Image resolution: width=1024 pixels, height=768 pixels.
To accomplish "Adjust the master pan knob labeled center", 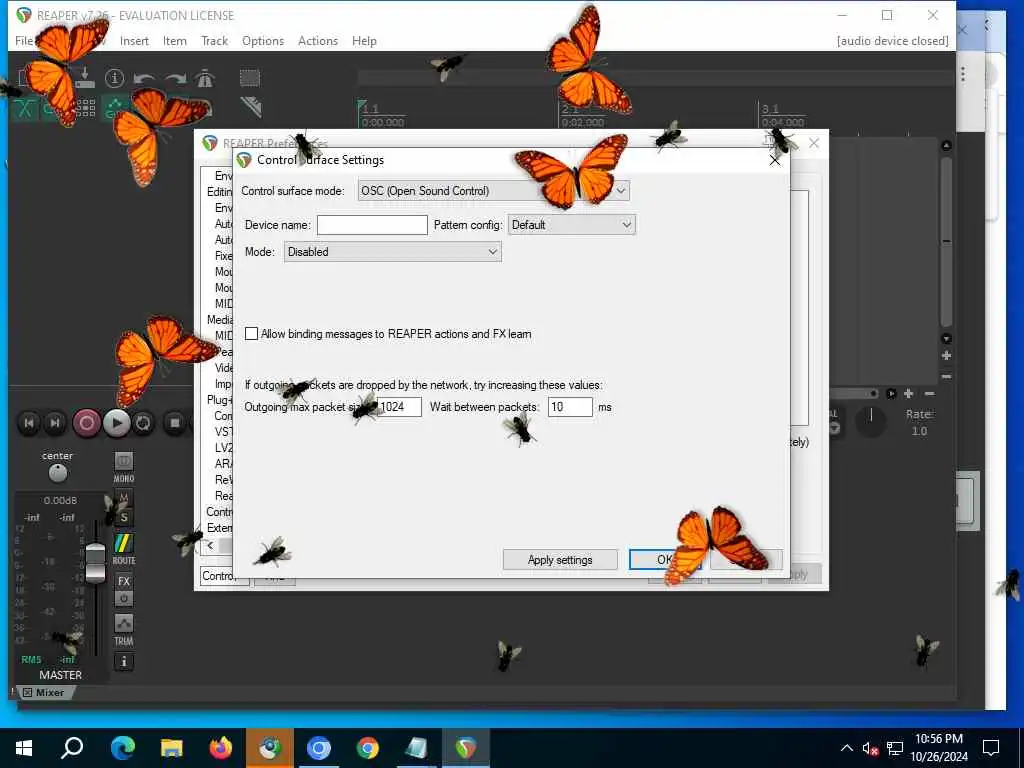I will point(57,472).
